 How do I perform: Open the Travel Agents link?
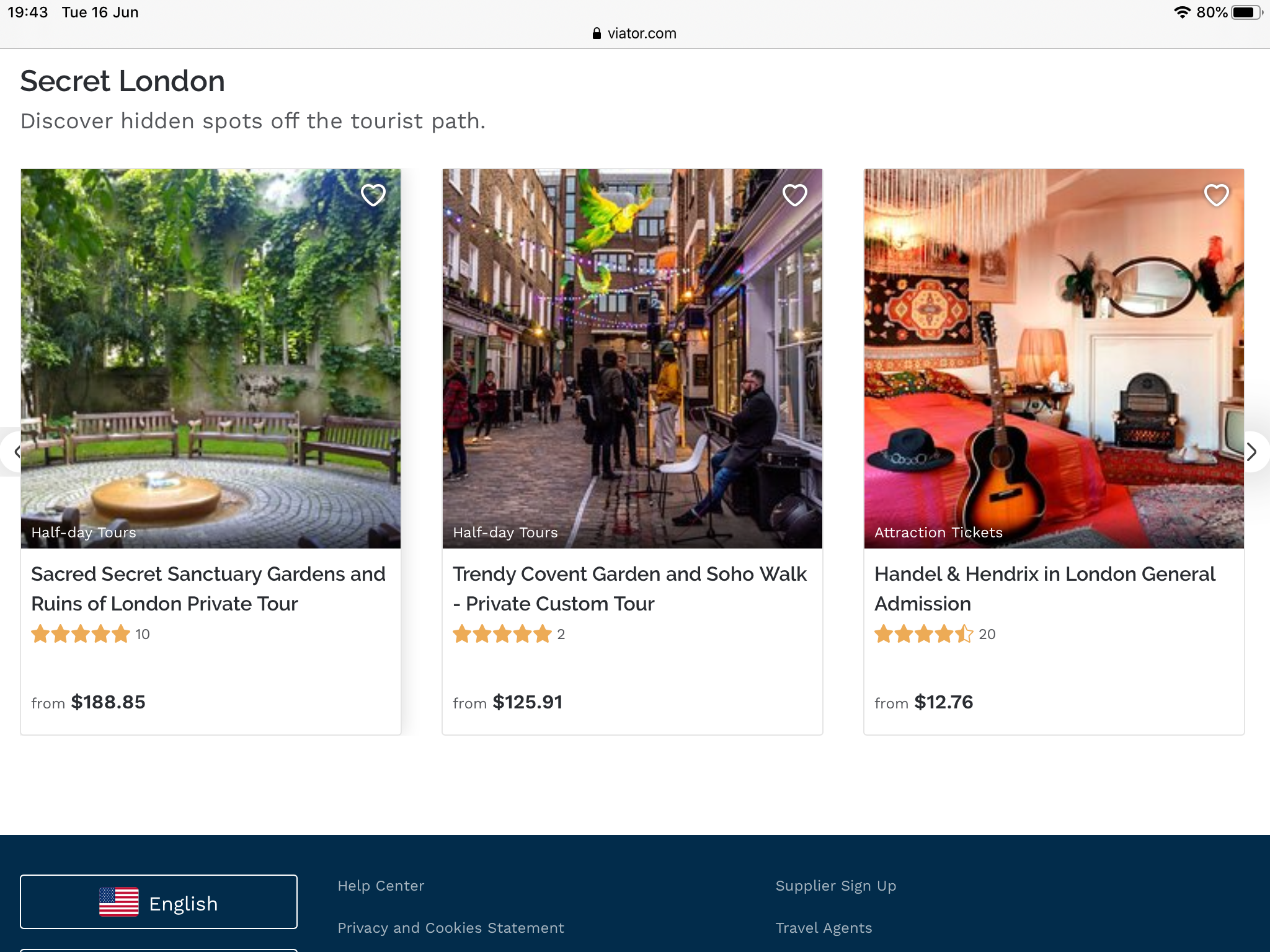pos(824,928)
